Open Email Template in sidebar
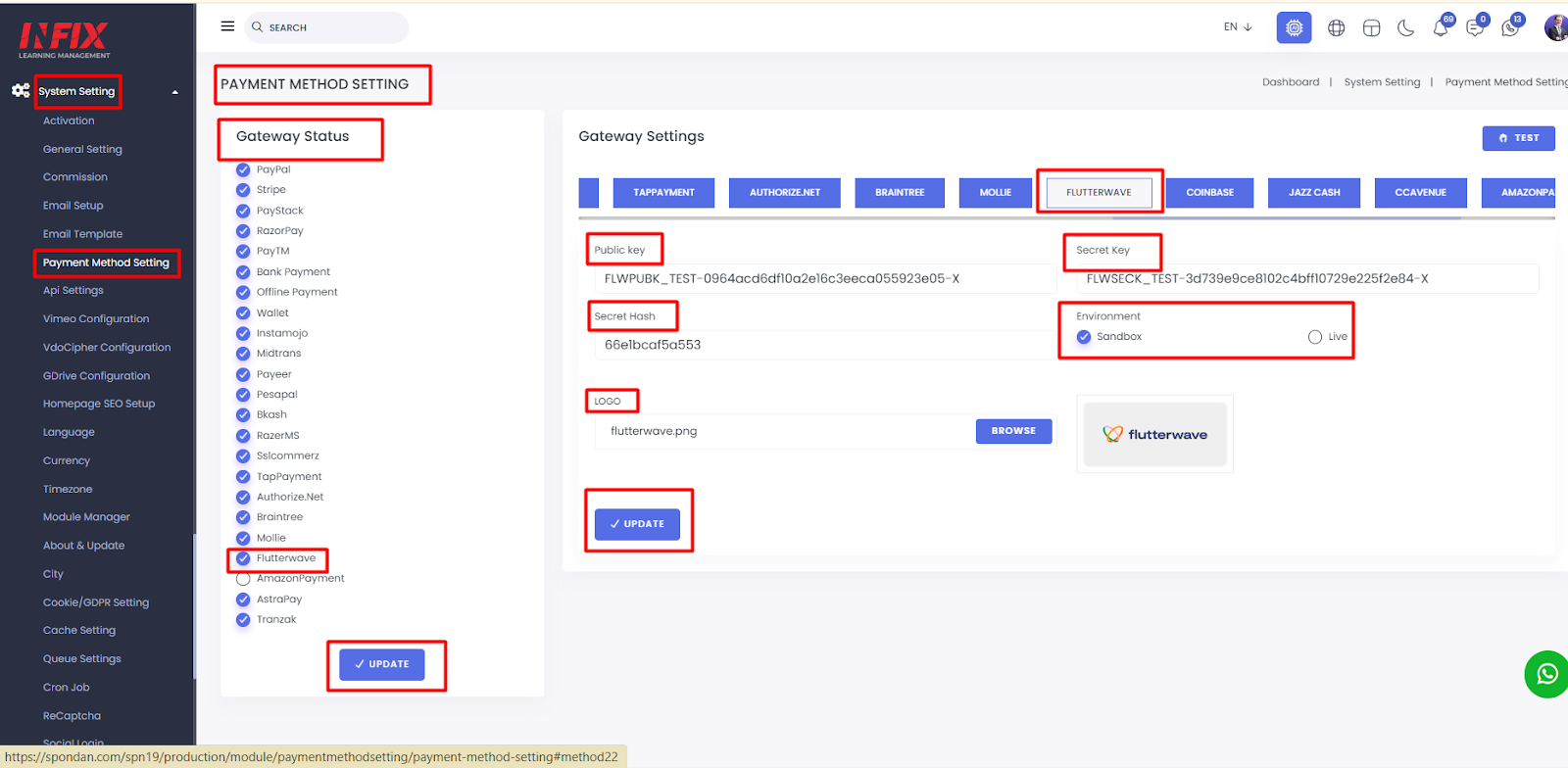The image size is (1568, 768). coord(83,234)
